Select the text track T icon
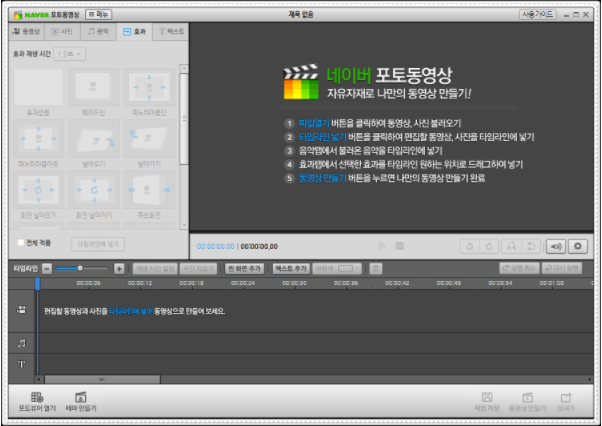This screenshot has width=602, height=426. (x=22, y=364)
